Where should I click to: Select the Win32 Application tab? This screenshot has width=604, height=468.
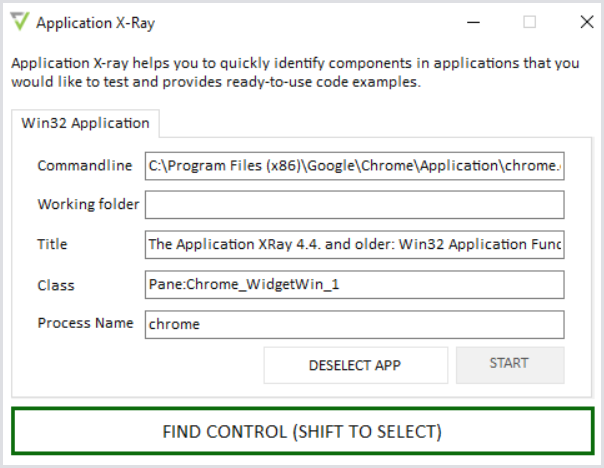85,123
